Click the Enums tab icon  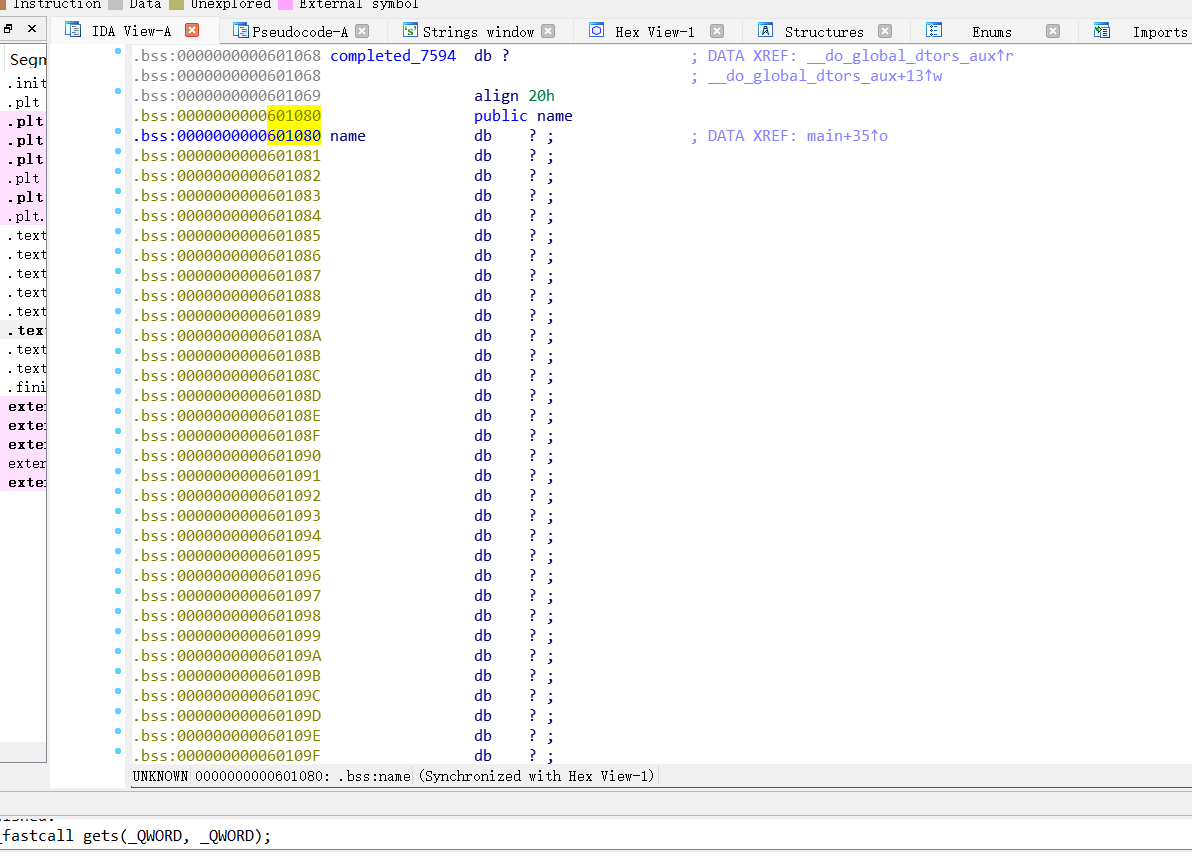pyautogui.click(x=934, y=30)
